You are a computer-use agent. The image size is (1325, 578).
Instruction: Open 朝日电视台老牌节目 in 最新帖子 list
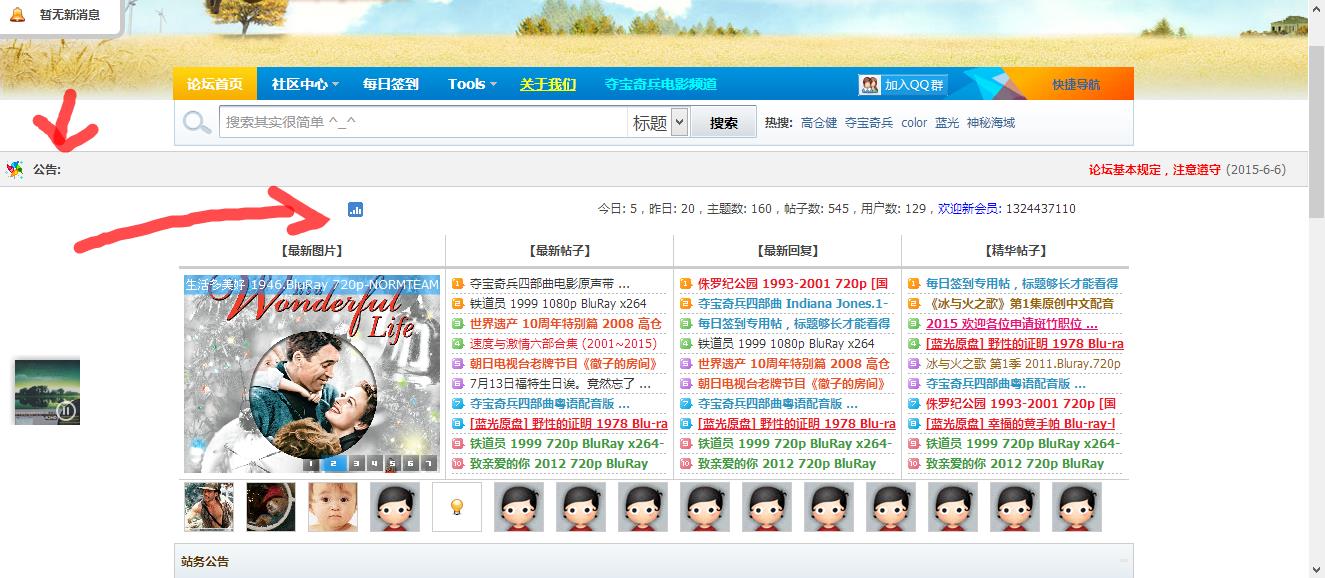(x=564, y=363)
